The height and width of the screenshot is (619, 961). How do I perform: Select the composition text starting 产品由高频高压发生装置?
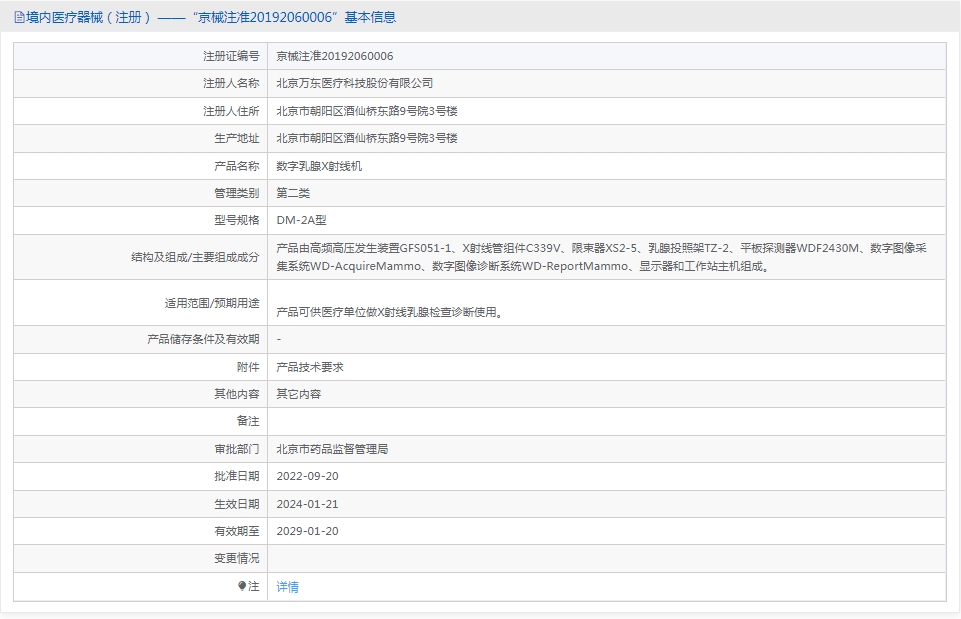point(601,257)
